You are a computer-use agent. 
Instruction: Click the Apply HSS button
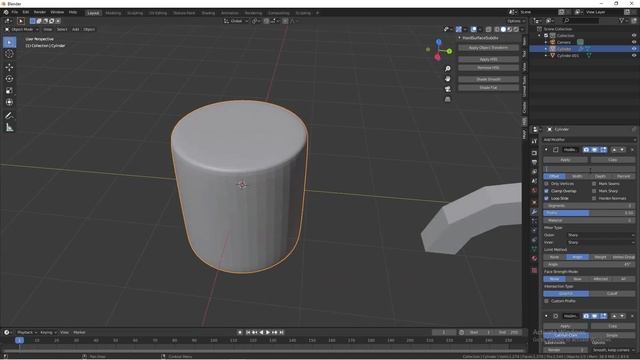(x=488, y=60)
